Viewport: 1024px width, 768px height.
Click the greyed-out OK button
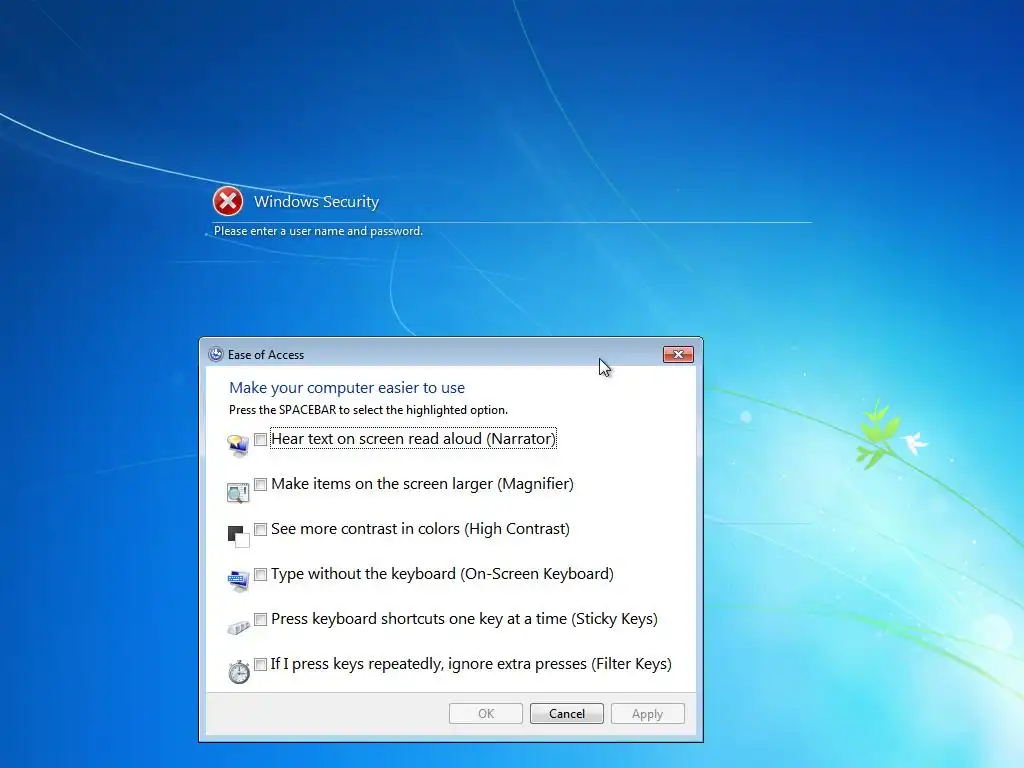click(x=486, y=714)
